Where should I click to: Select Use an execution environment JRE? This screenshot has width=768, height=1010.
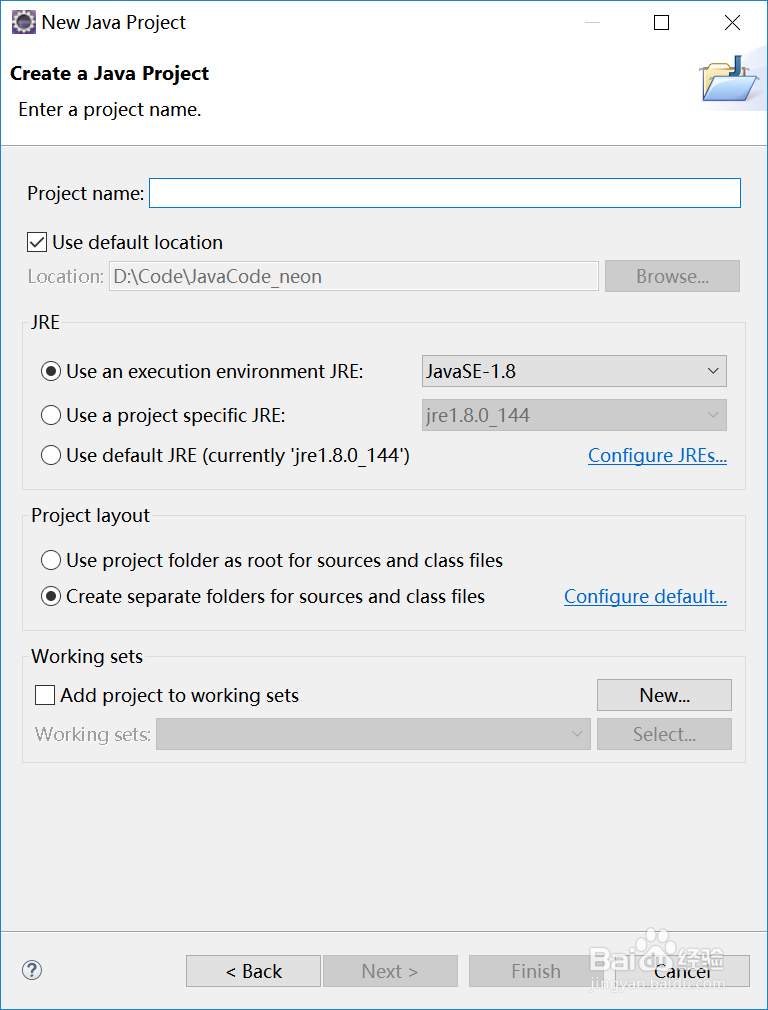pos(51,371)
